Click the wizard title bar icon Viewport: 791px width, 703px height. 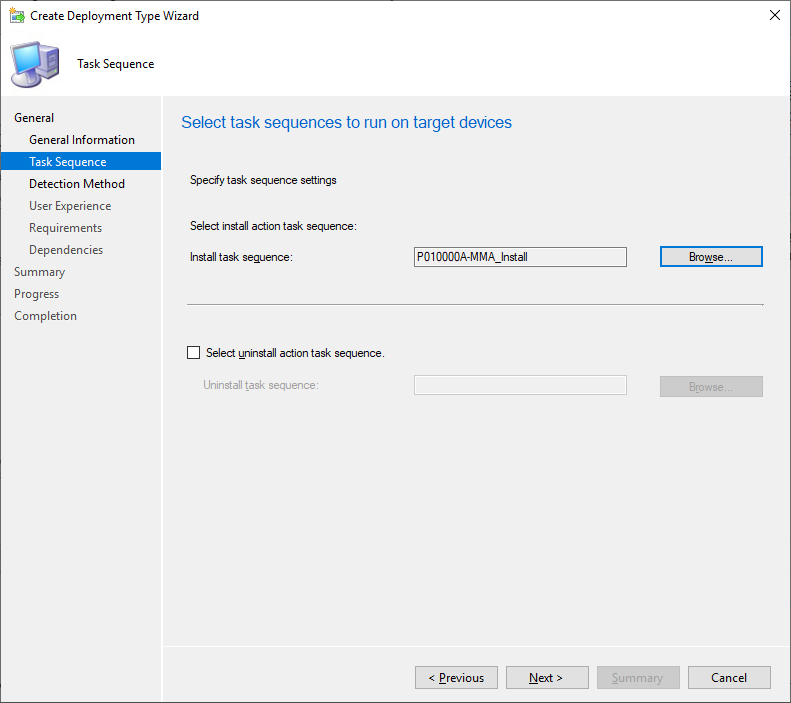pos(17,16)
